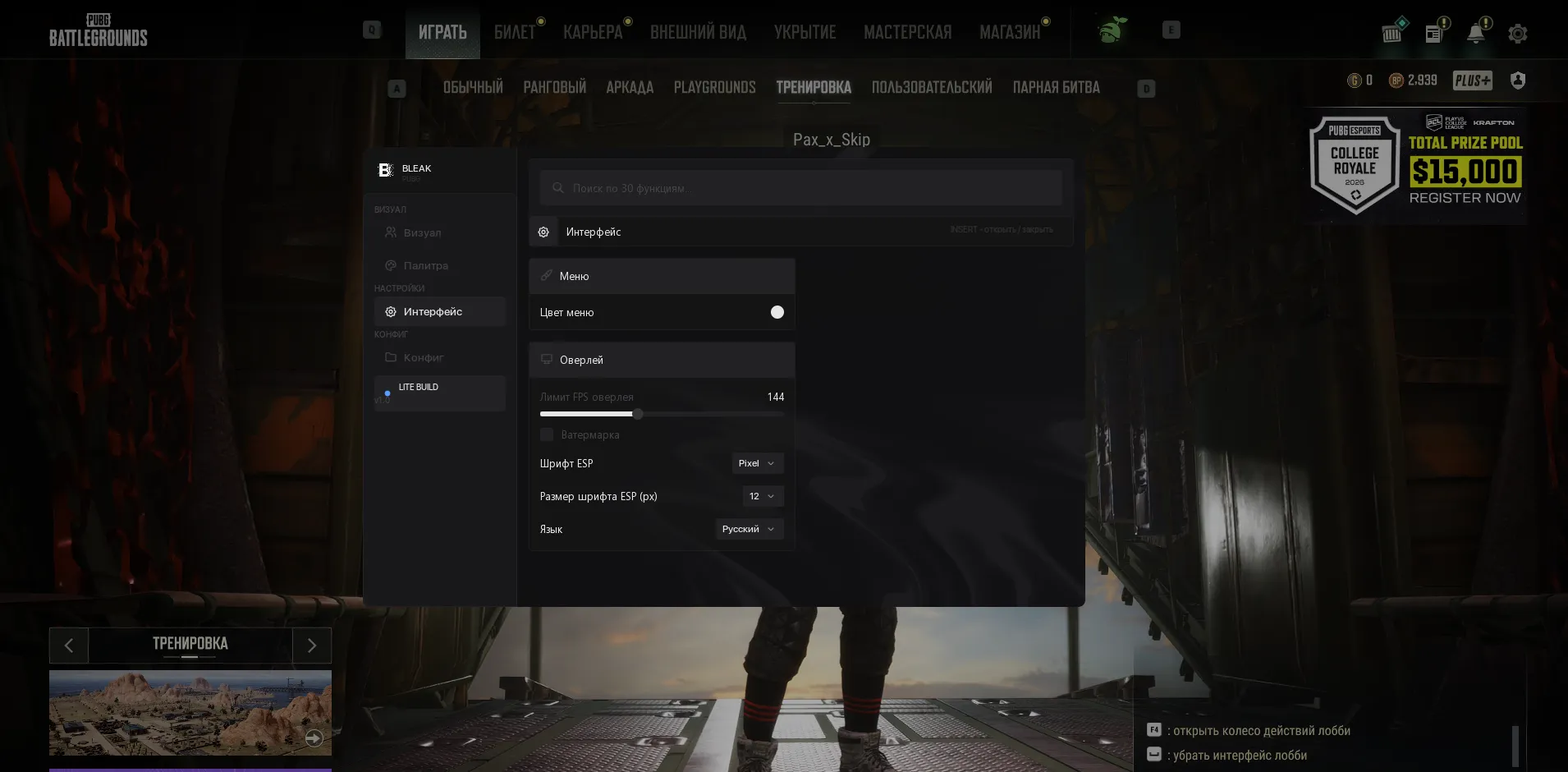Open the notifications bell icon
1568x772 pixels.
tap(1476, 34)
